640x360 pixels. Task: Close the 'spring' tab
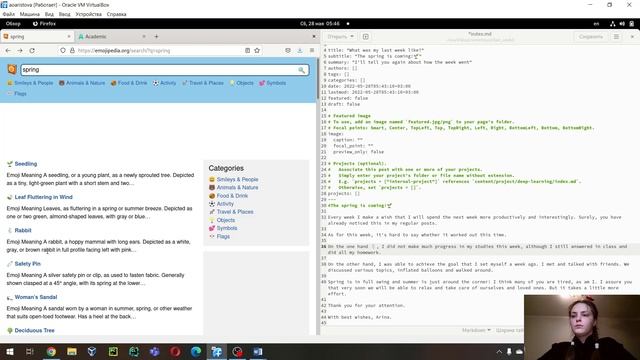tap(69, 36)
